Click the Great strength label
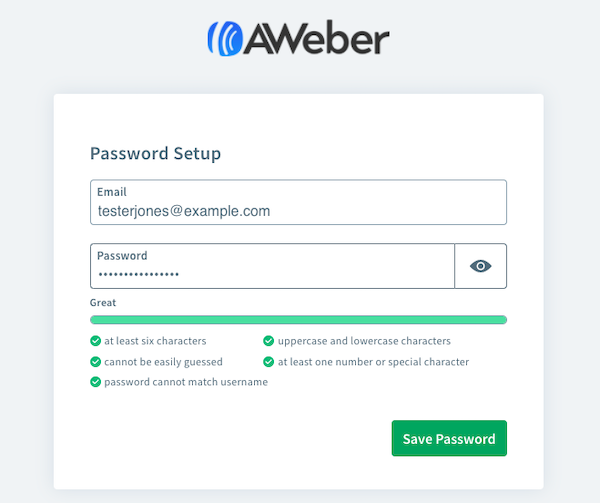Screen dimensions: 600x503 (x=103, y=302)
